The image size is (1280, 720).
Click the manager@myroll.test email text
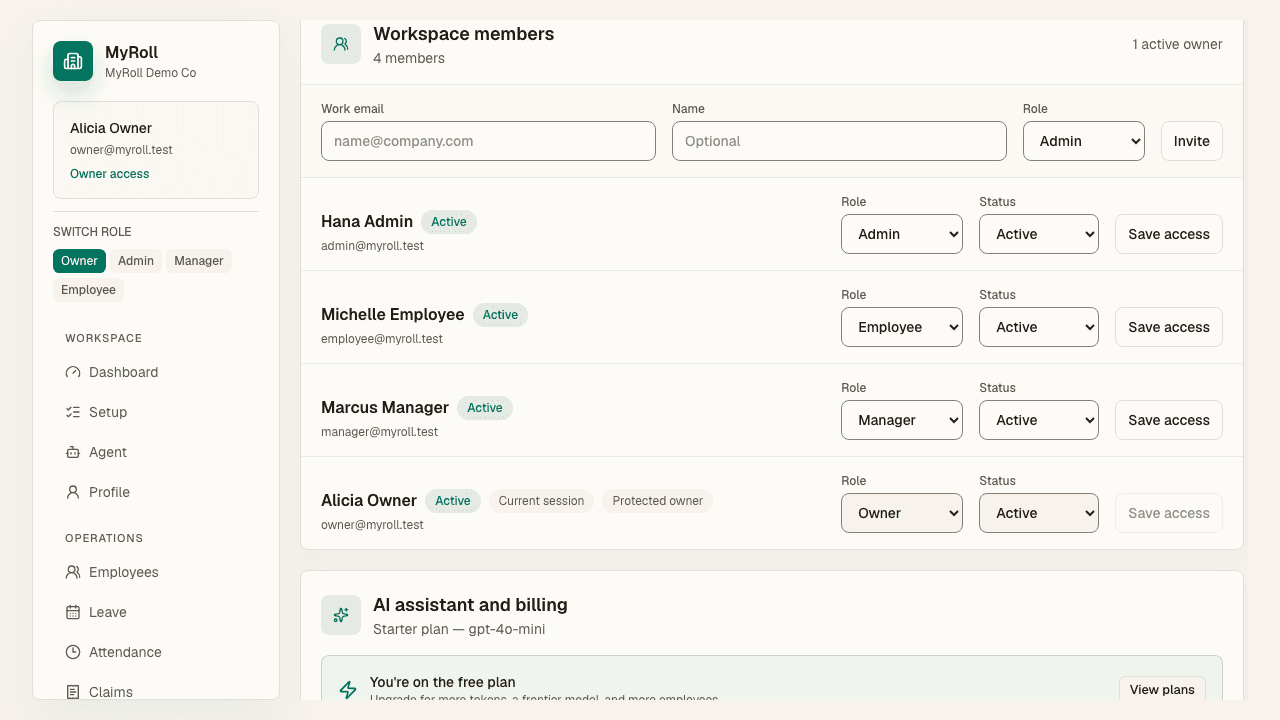tap(380, 432)
